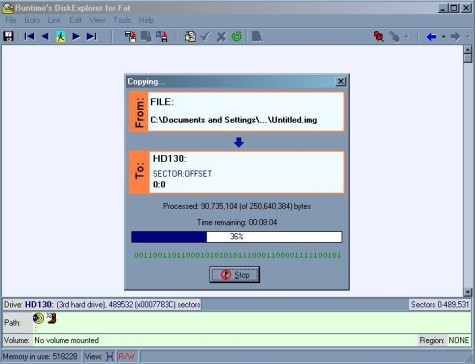Image resolution: width=475 pixels, height=364 pixels.
Task: Click the running figure goto icon
Action: point(61,36)
